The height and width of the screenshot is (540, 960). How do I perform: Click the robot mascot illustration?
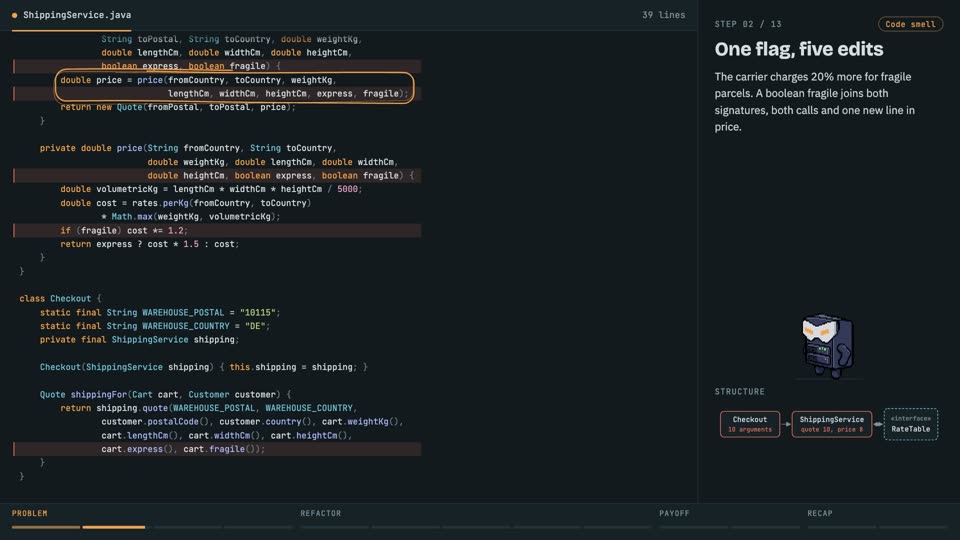click(827, 346)
